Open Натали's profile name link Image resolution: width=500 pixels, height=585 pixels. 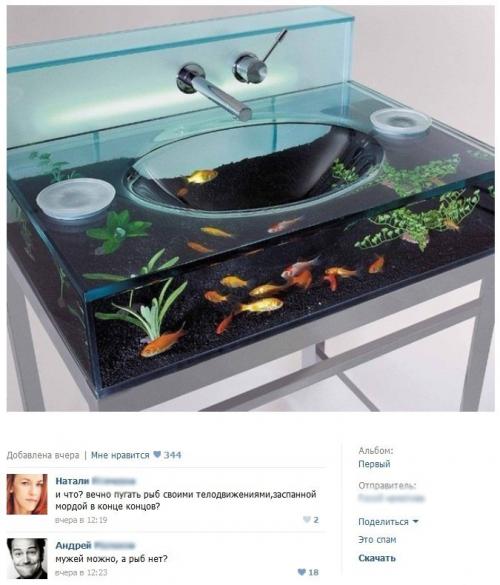click(95, 481)
